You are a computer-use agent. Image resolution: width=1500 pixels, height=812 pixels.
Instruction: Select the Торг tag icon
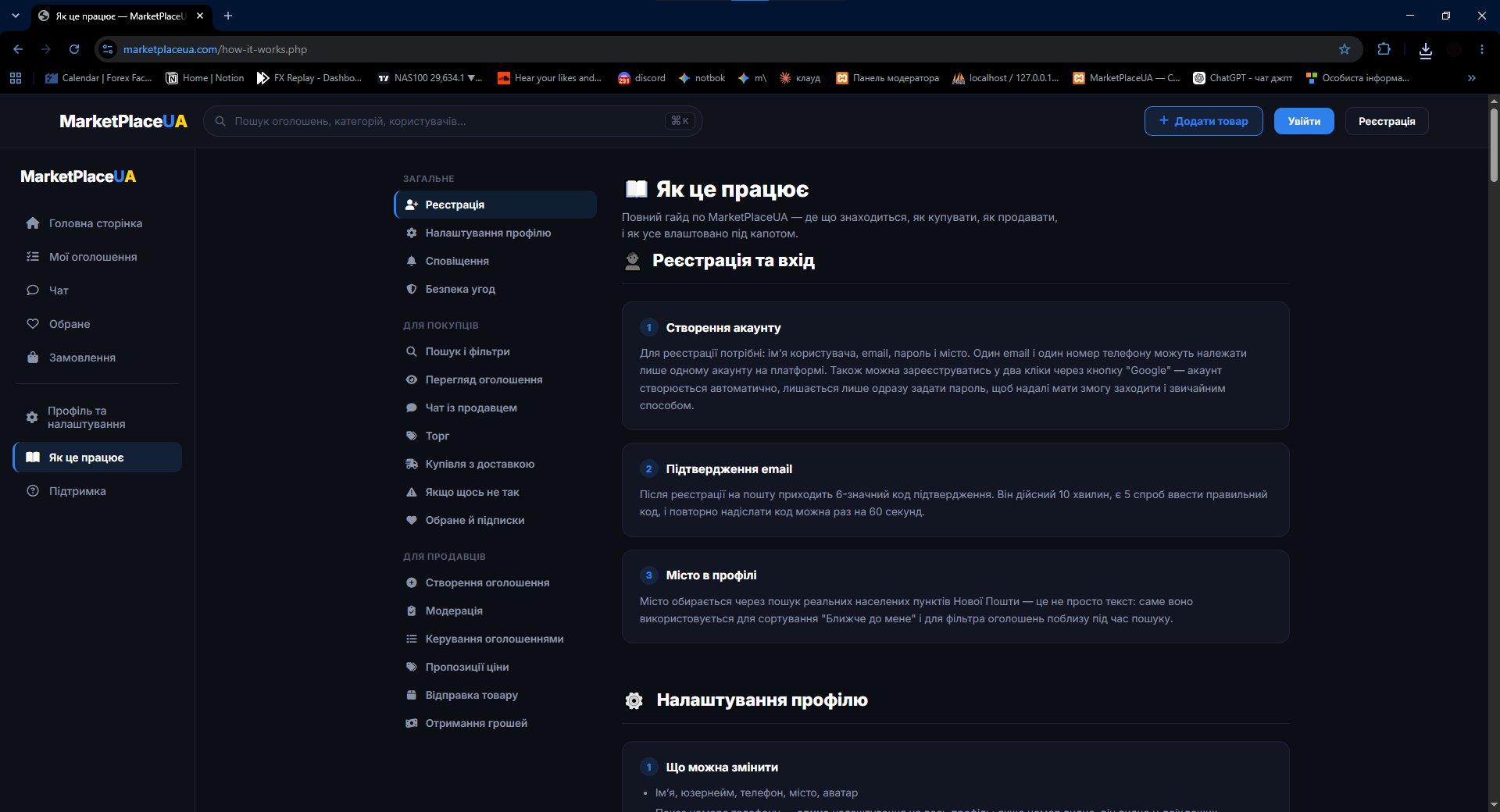412,436
